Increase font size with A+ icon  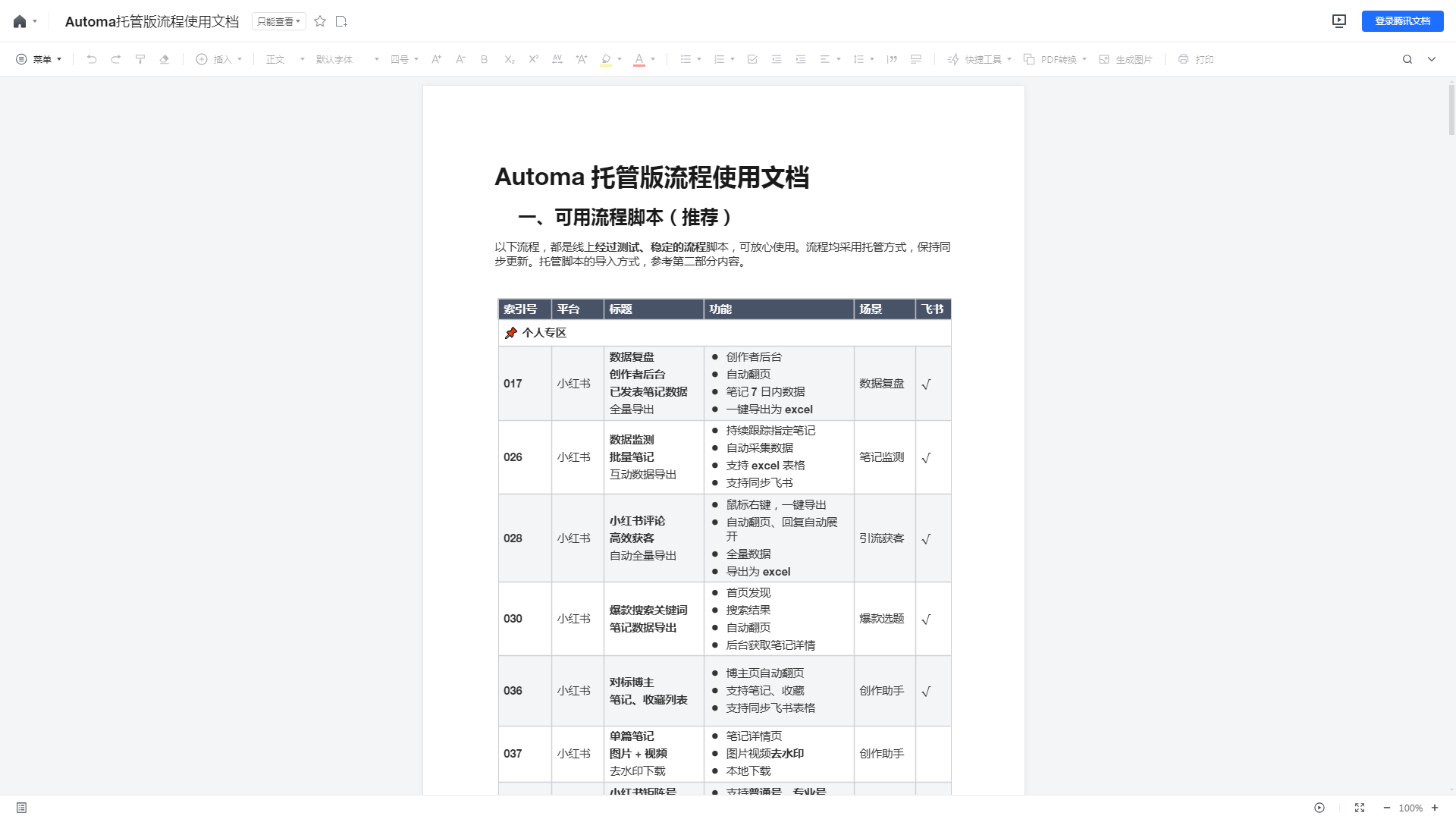click(436, 59)
